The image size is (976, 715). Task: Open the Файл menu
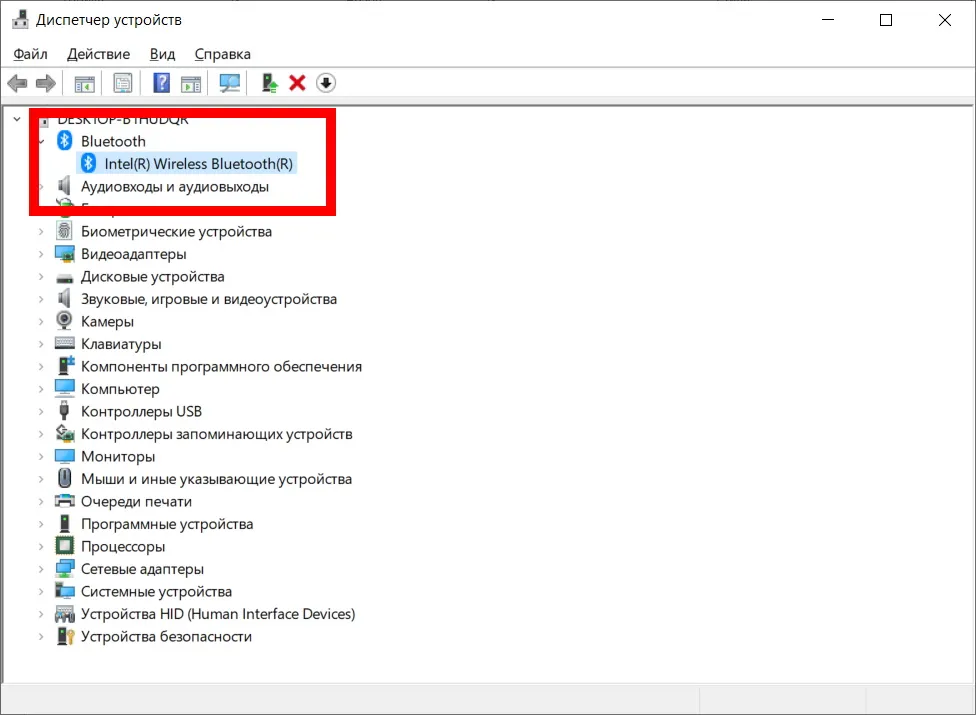pos(30,54)
